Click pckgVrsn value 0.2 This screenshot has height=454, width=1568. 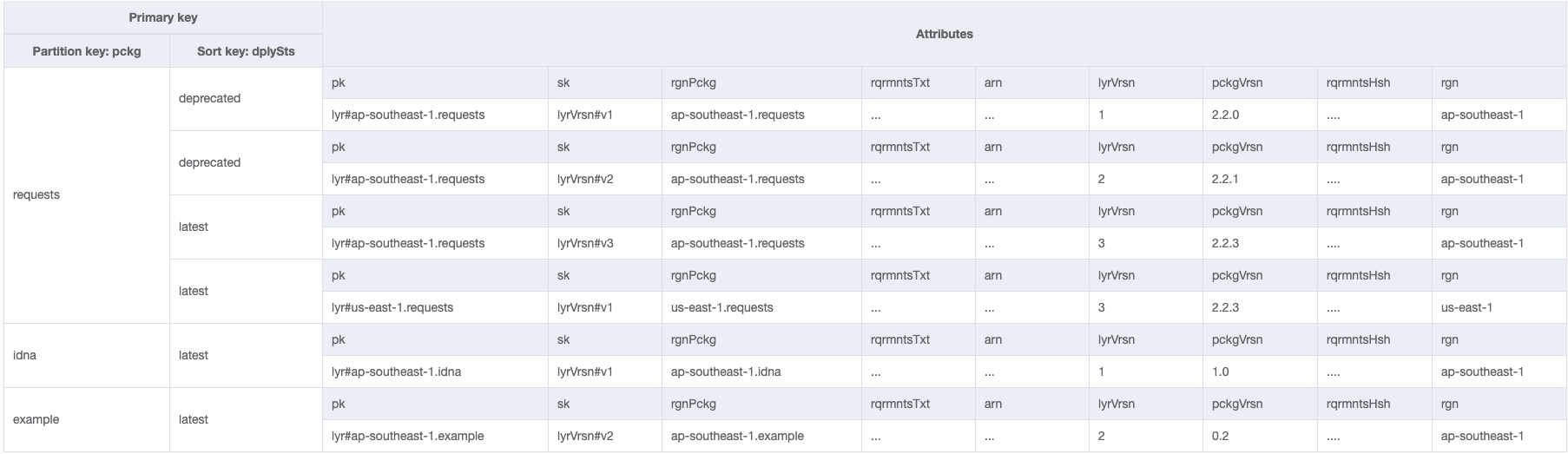[1221, 436]
